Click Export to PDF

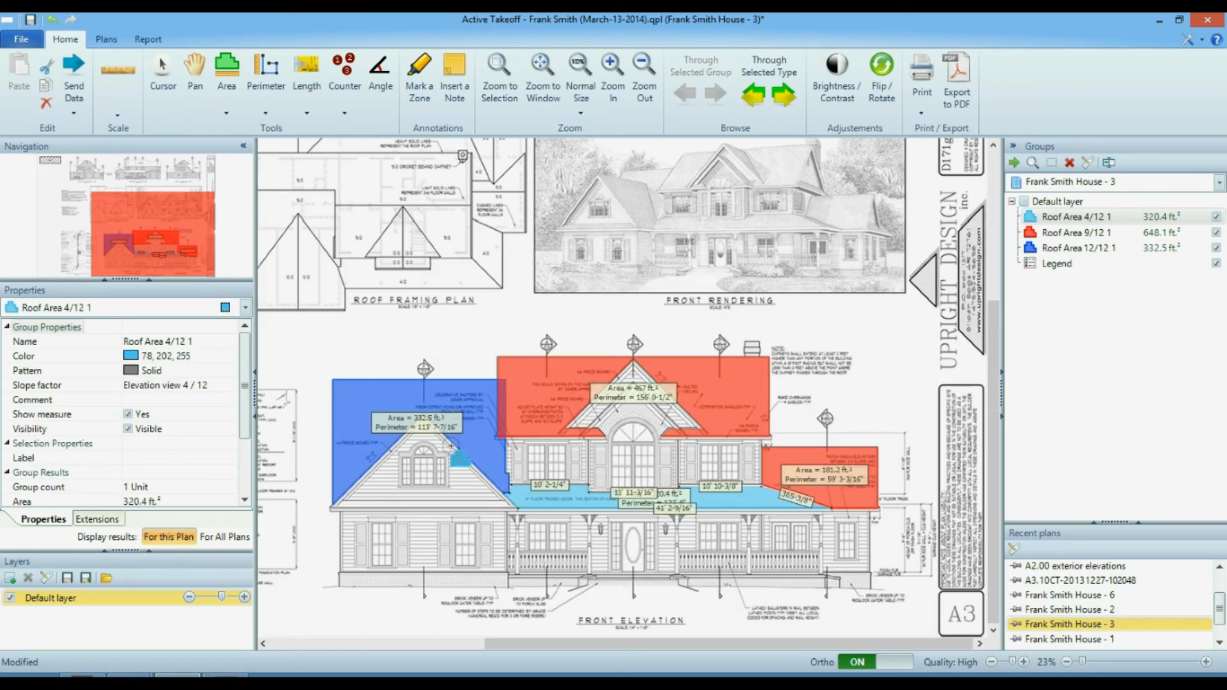point(957,80)
